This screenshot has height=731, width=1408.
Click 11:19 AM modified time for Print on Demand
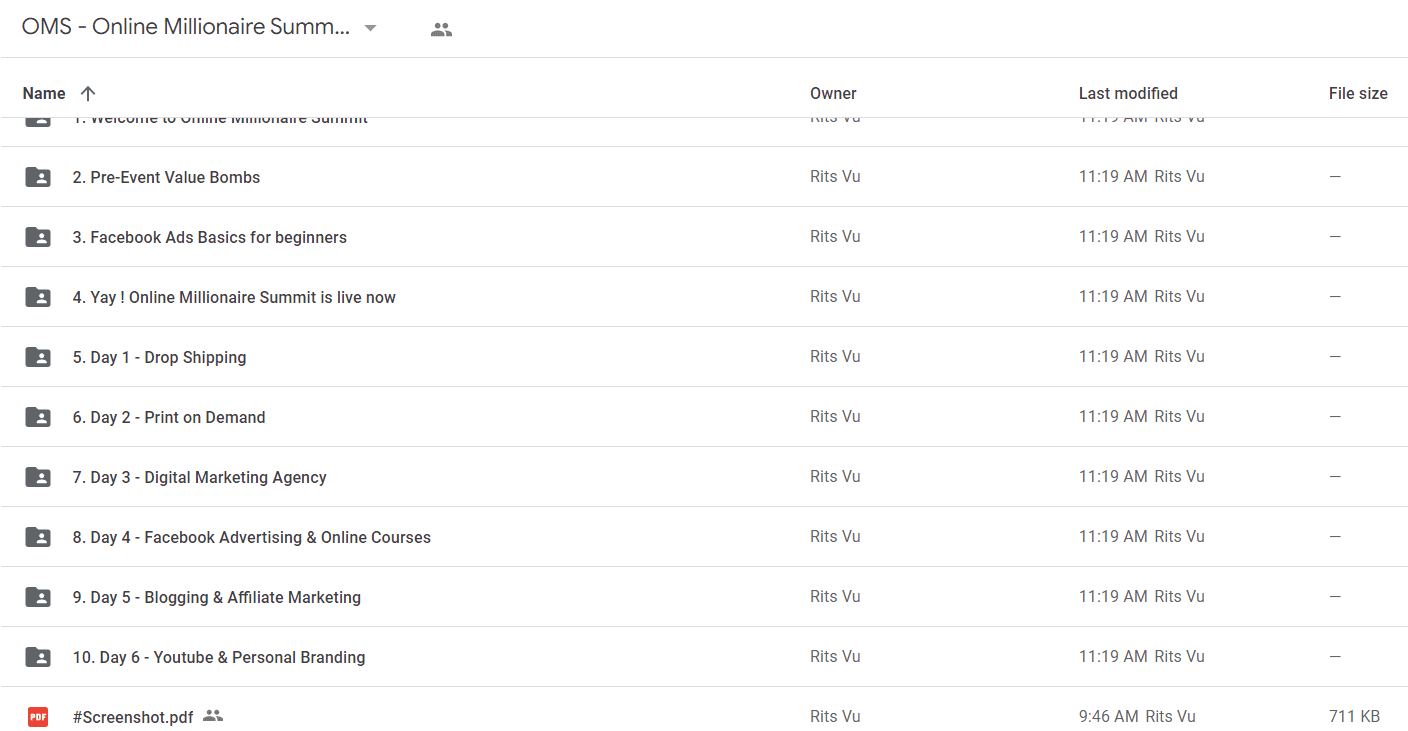pos(1113,417)
